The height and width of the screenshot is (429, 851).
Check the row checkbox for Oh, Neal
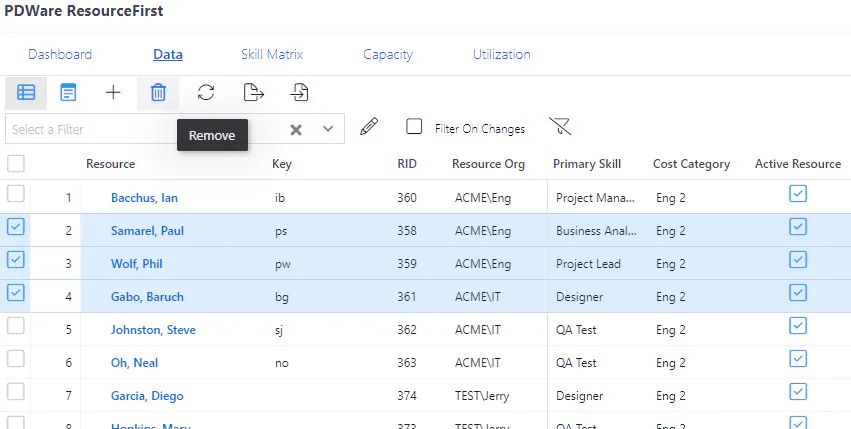pyautogui.click(x=16, y=359)
